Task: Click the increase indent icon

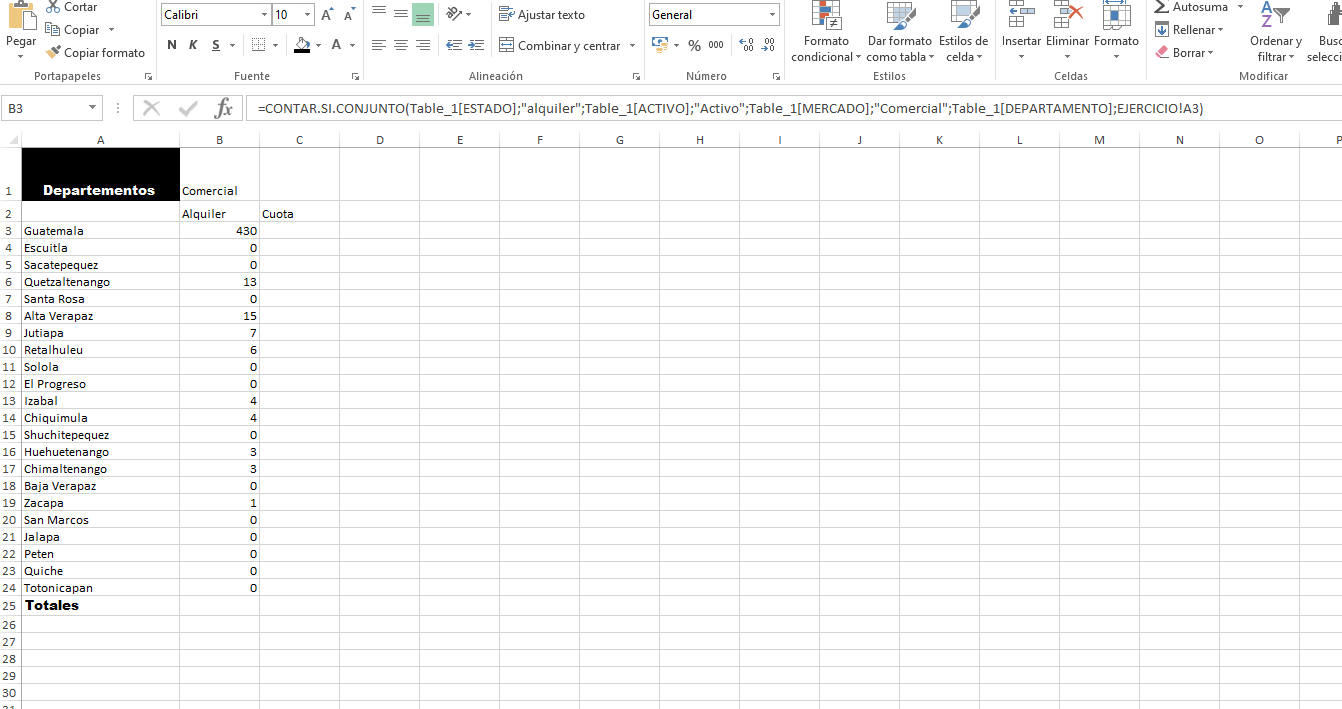Action: point(476,45)
